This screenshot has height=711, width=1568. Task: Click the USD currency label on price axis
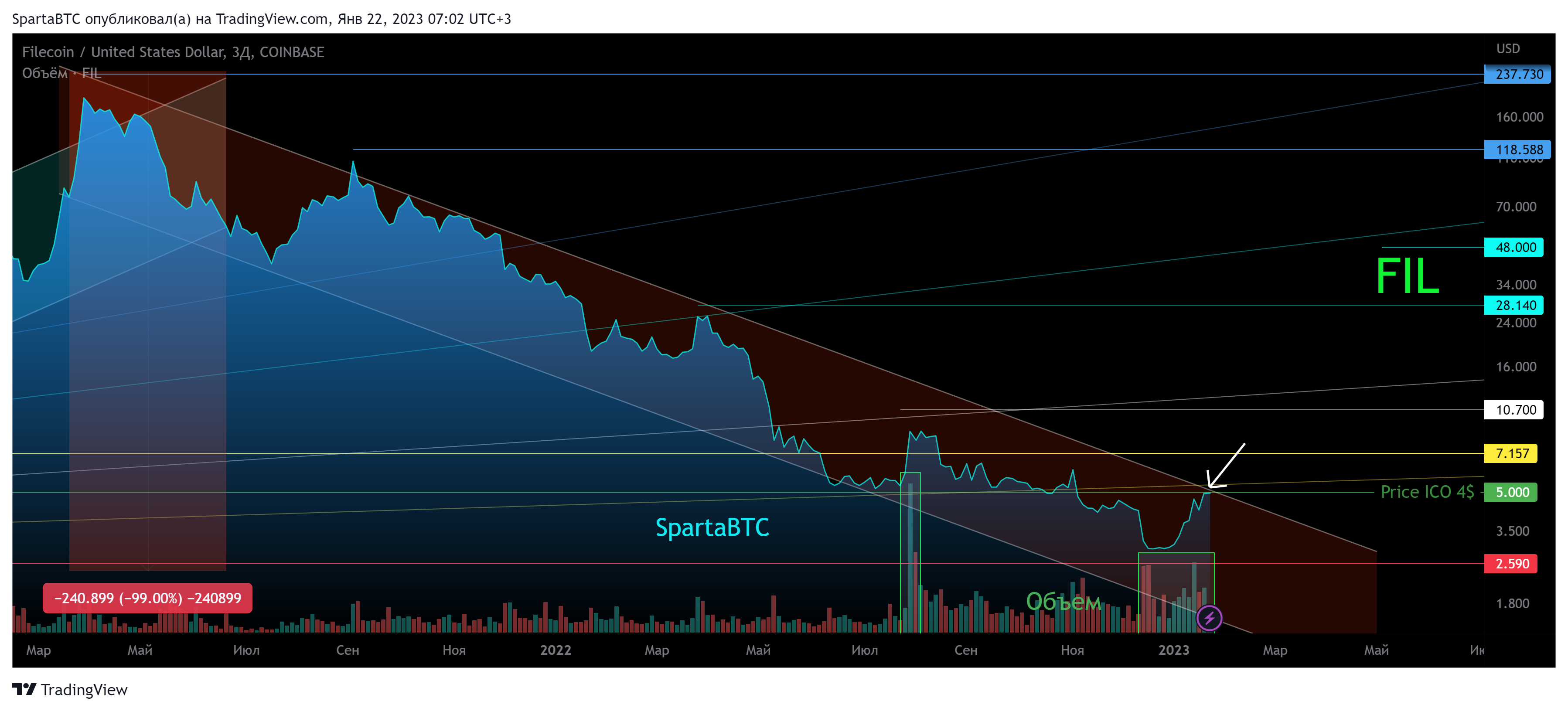click(1508, 49)
